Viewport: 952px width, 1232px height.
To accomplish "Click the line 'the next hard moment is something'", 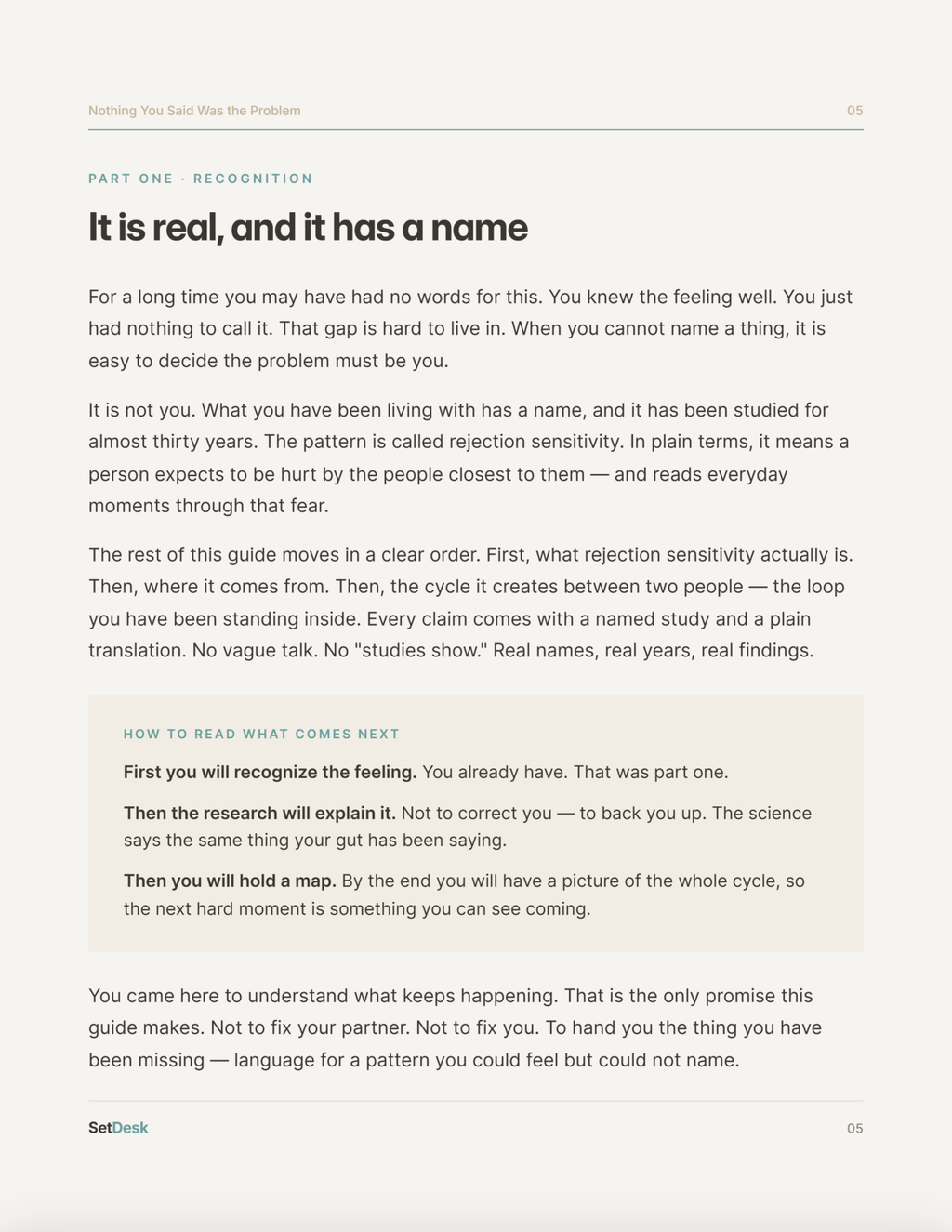I will [357, 908].
